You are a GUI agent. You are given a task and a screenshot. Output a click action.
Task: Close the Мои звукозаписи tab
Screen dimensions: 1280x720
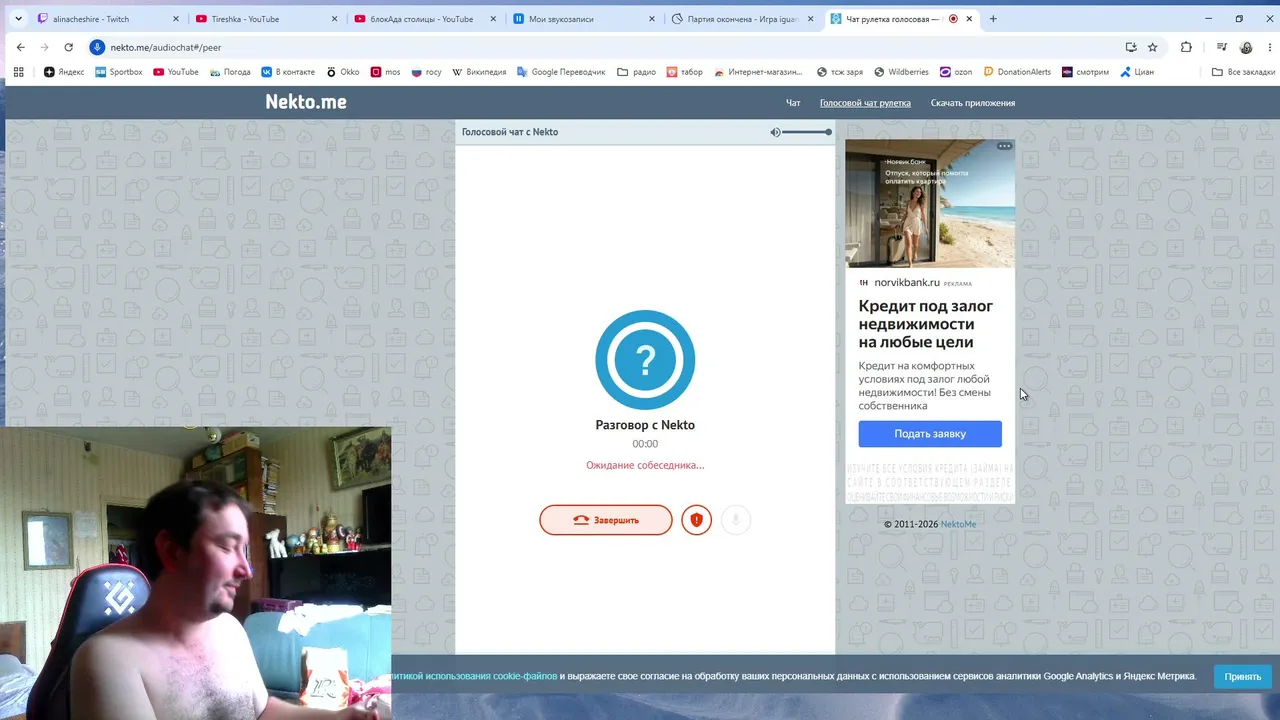pyautogui.click(x=651, y=18)
